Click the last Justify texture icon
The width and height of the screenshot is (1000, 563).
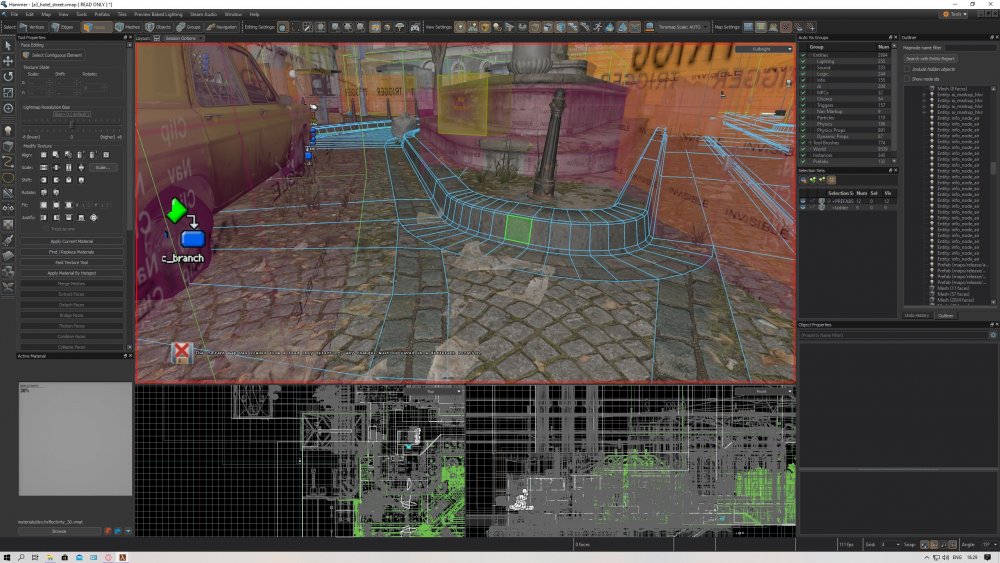click(x=94, y=217)
